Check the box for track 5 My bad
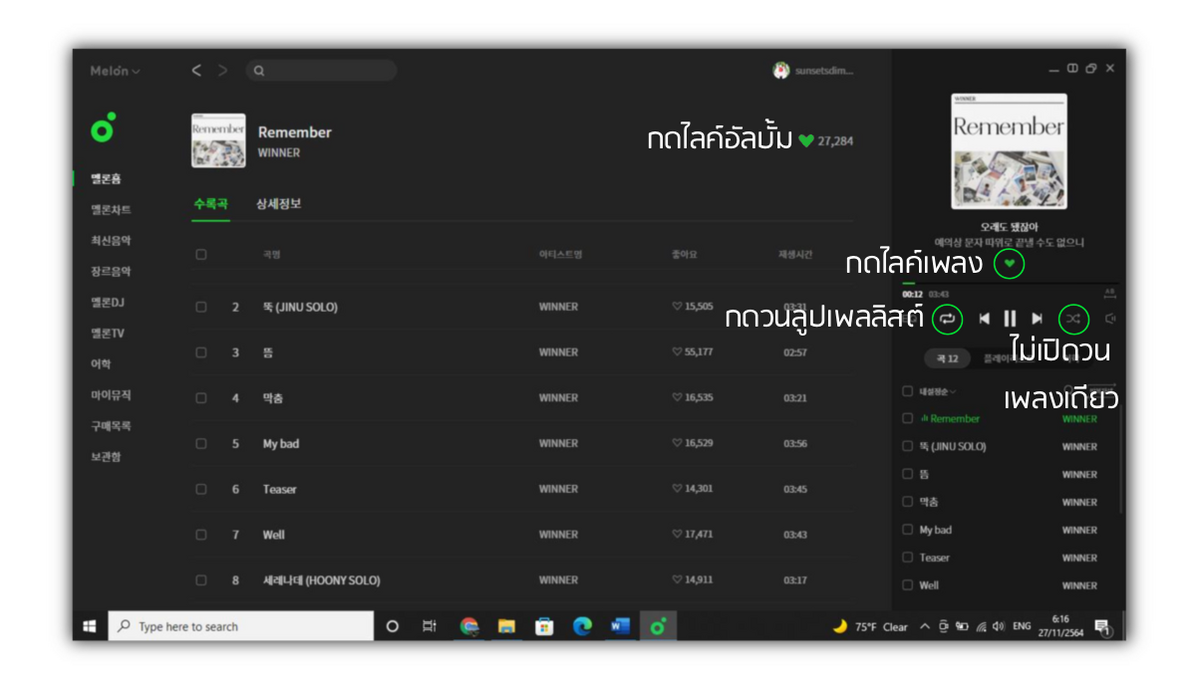Image resolution: width=1200 pixels, height=688 pixels. pyautogui.click(x=201, y=443)
